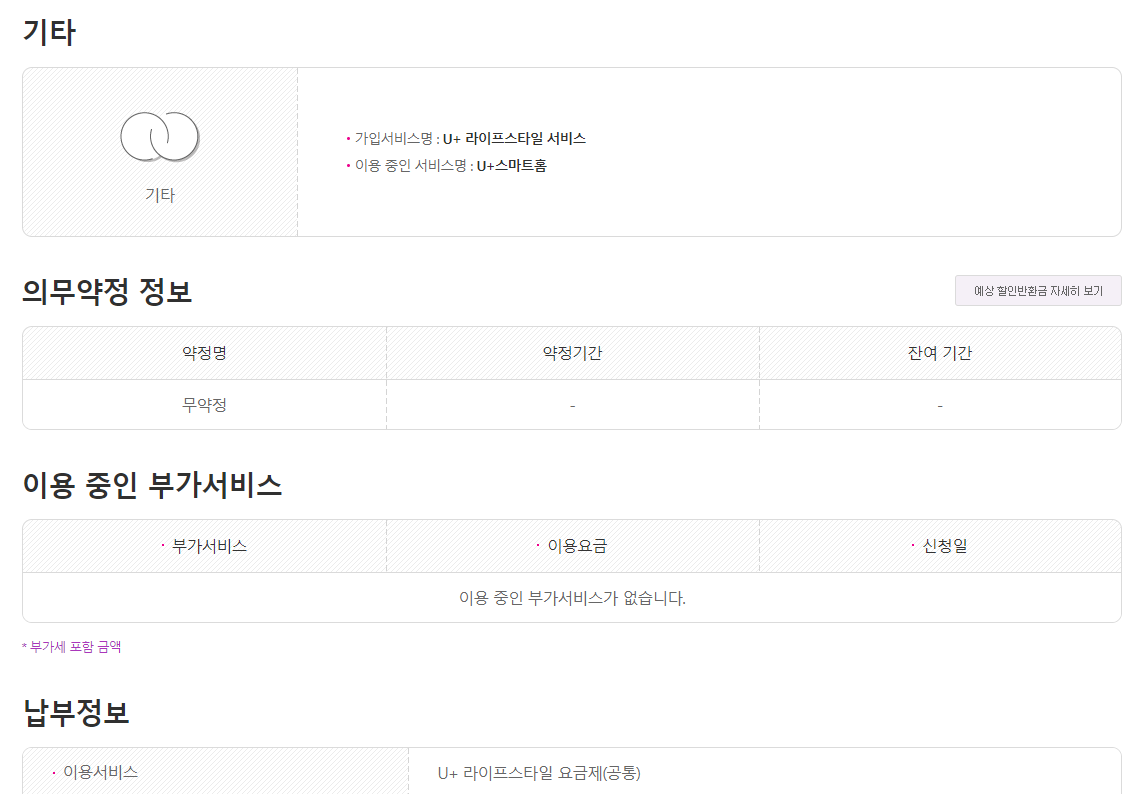Click the 의무약정 정보 section heading

click(x=107, y=292)
